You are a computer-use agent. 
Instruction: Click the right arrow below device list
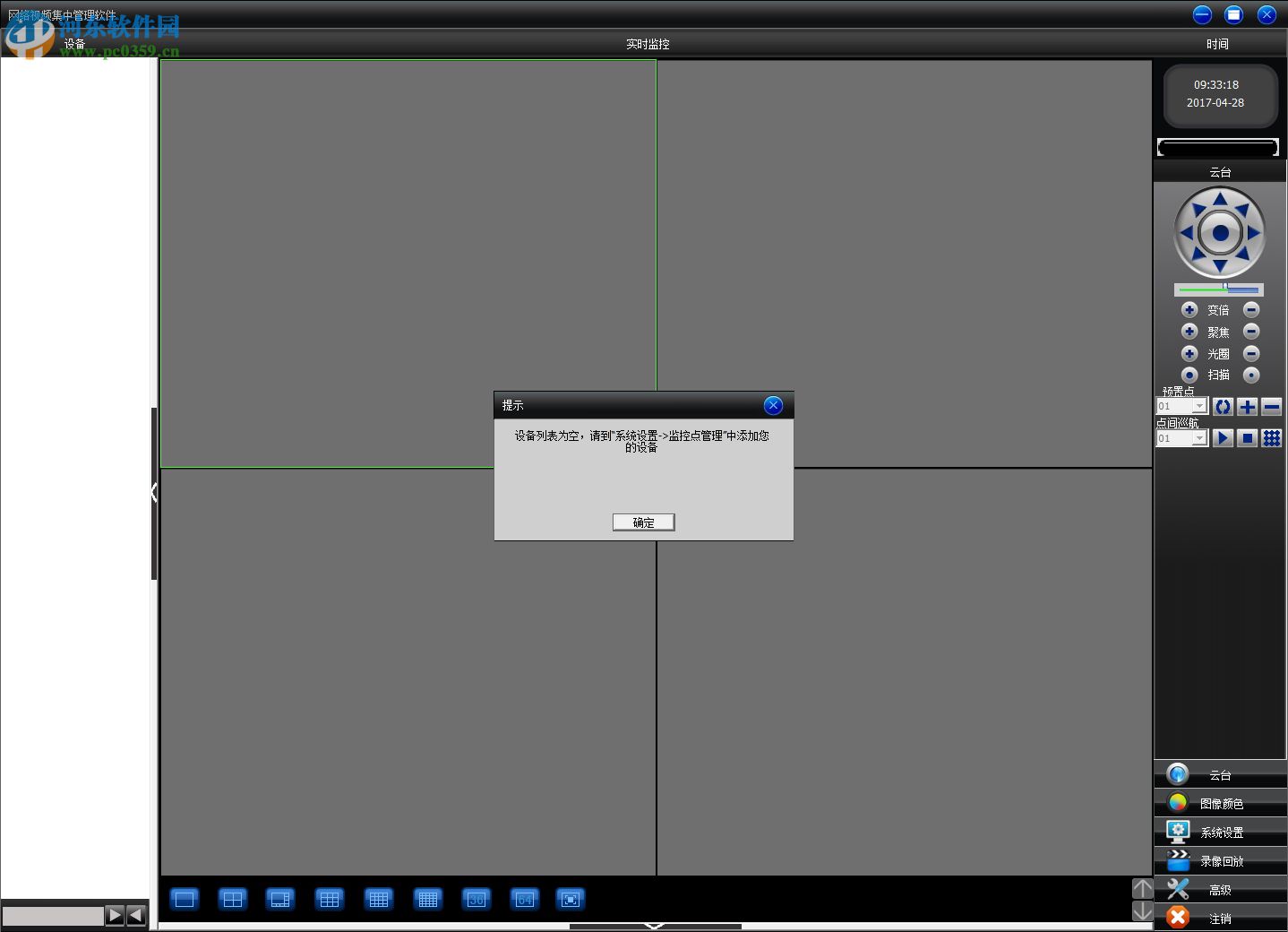pos(115,915)
